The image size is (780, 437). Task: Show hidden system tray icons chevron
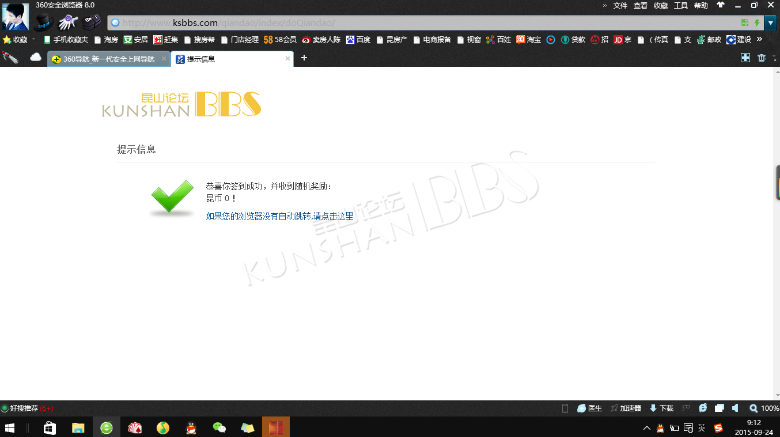pyautogui.click(x=647, y=428)
